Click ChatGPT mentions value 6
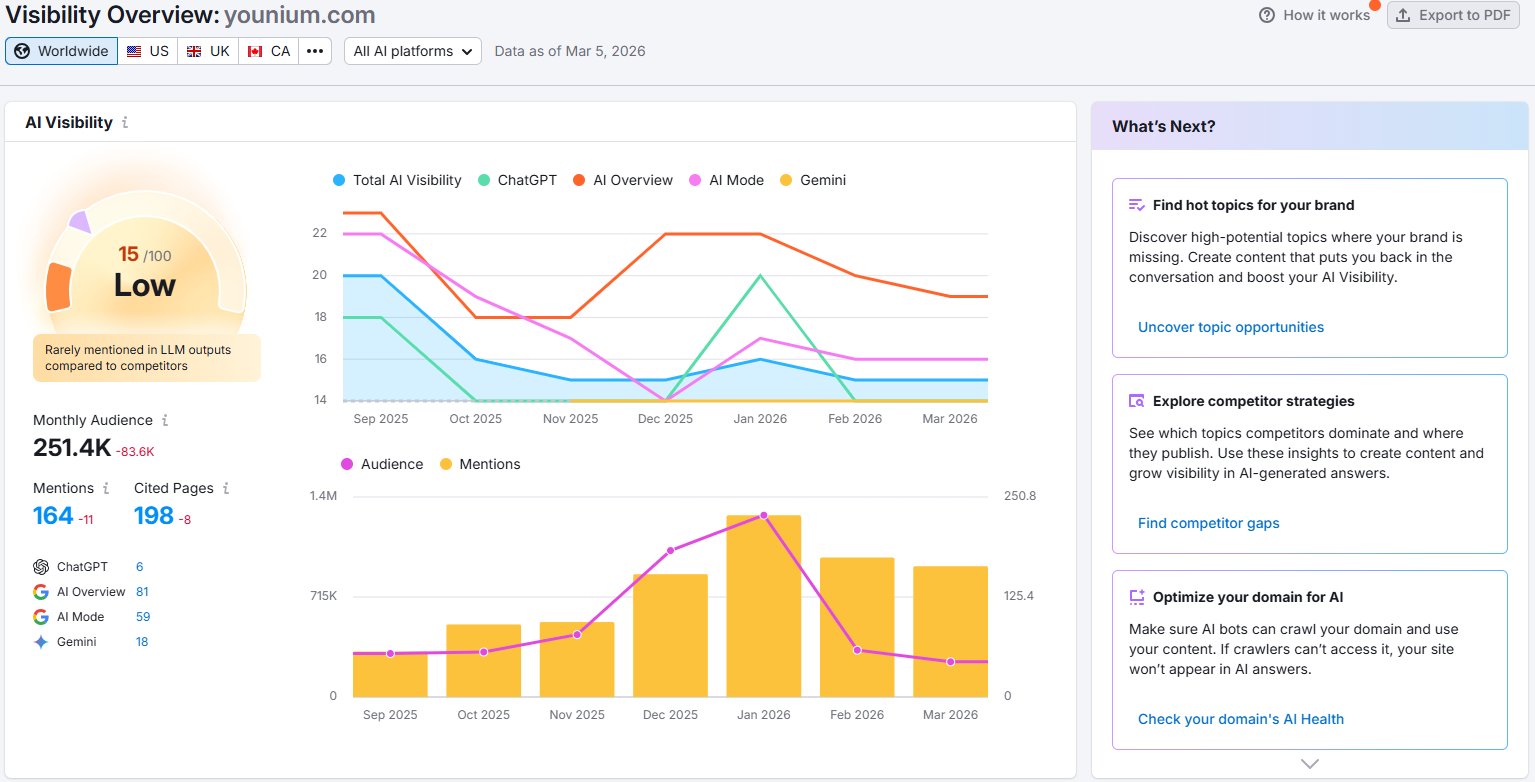 point(140,567)
